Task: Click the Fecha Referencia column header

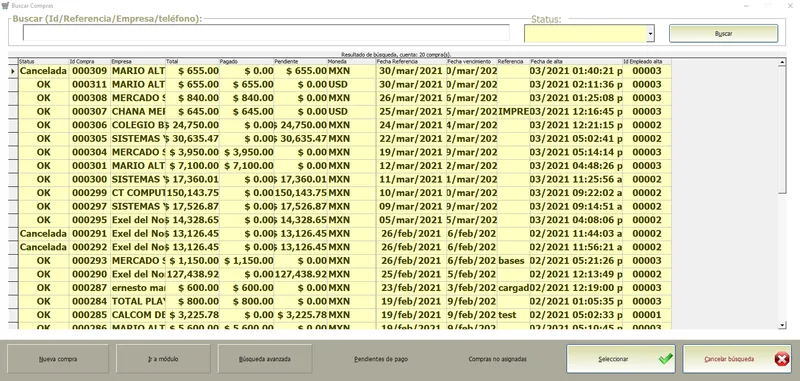Action: pyautogui.click(x=411, y=61)
